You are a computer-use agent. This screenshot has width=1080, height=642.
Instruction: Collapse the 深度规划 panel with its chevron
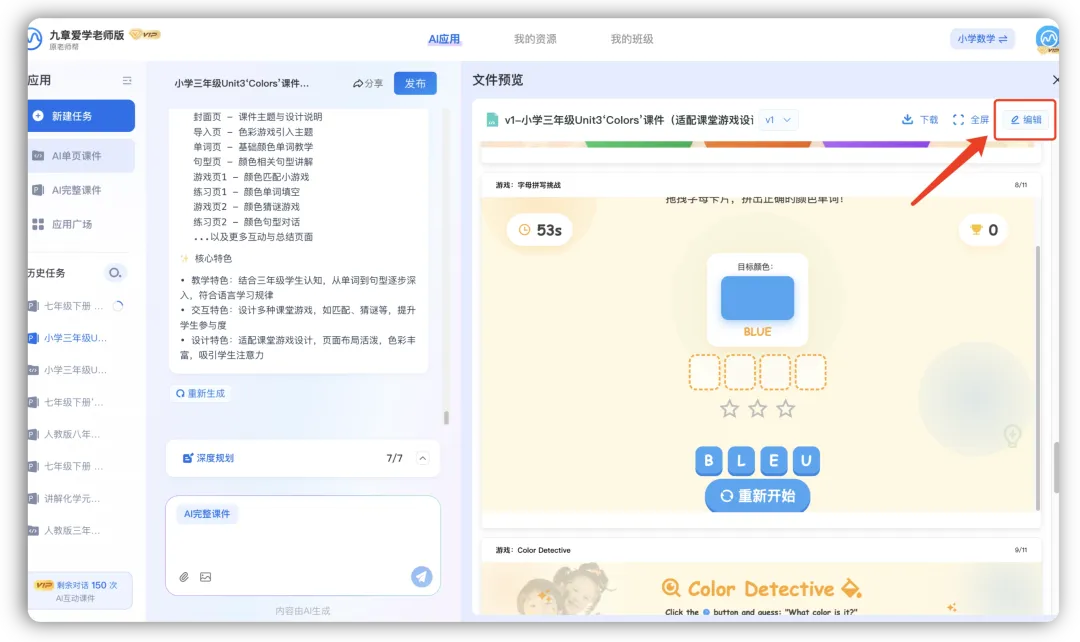(423, 458)
